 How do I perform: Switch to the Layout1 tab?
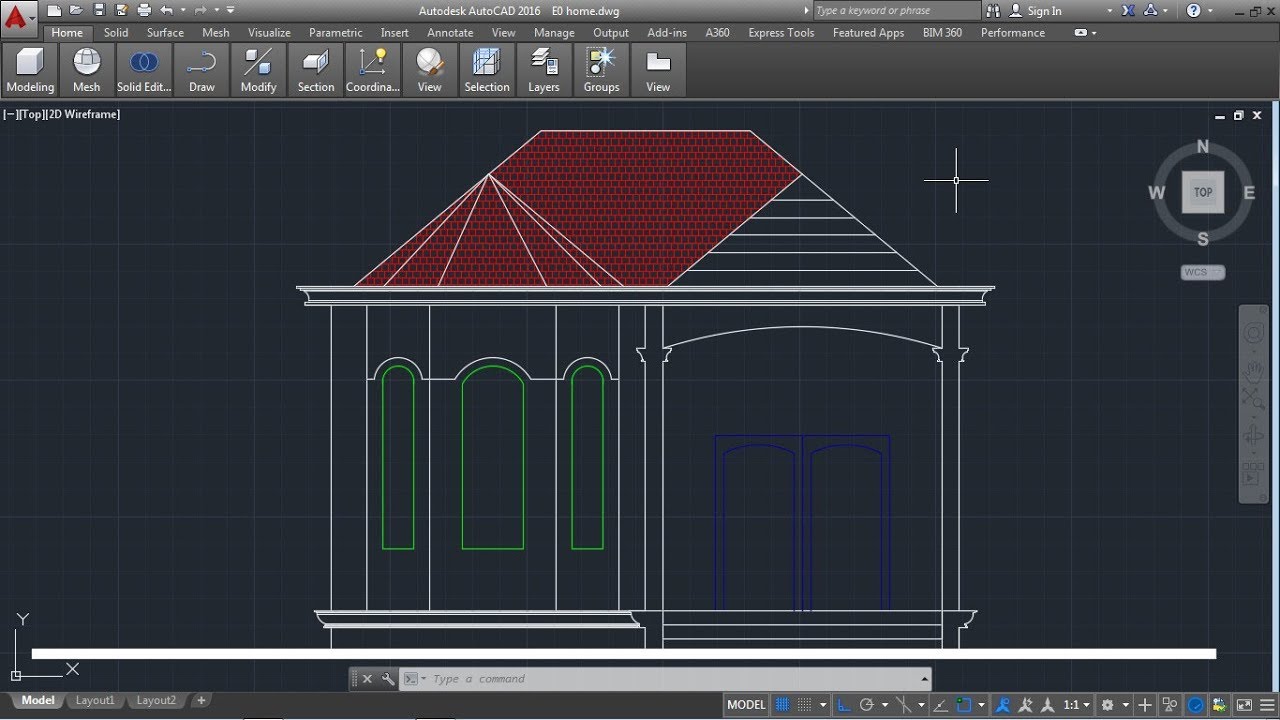click(95, 701)
